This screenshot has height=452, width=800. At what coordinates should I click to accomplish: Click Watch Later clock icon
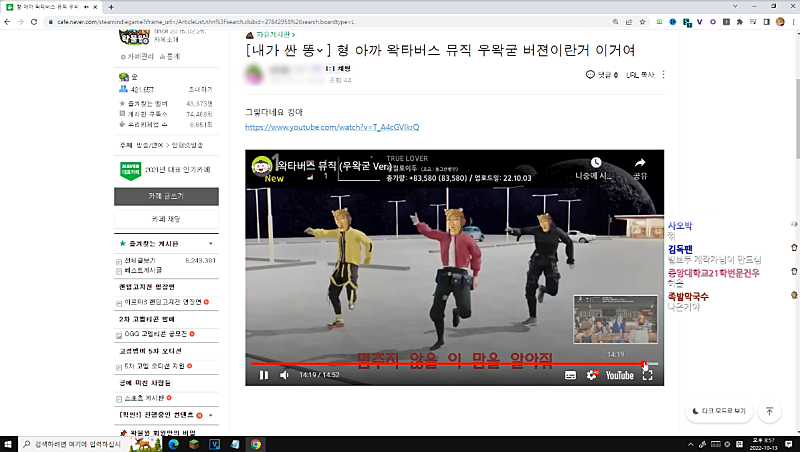(x=595, y=163)
